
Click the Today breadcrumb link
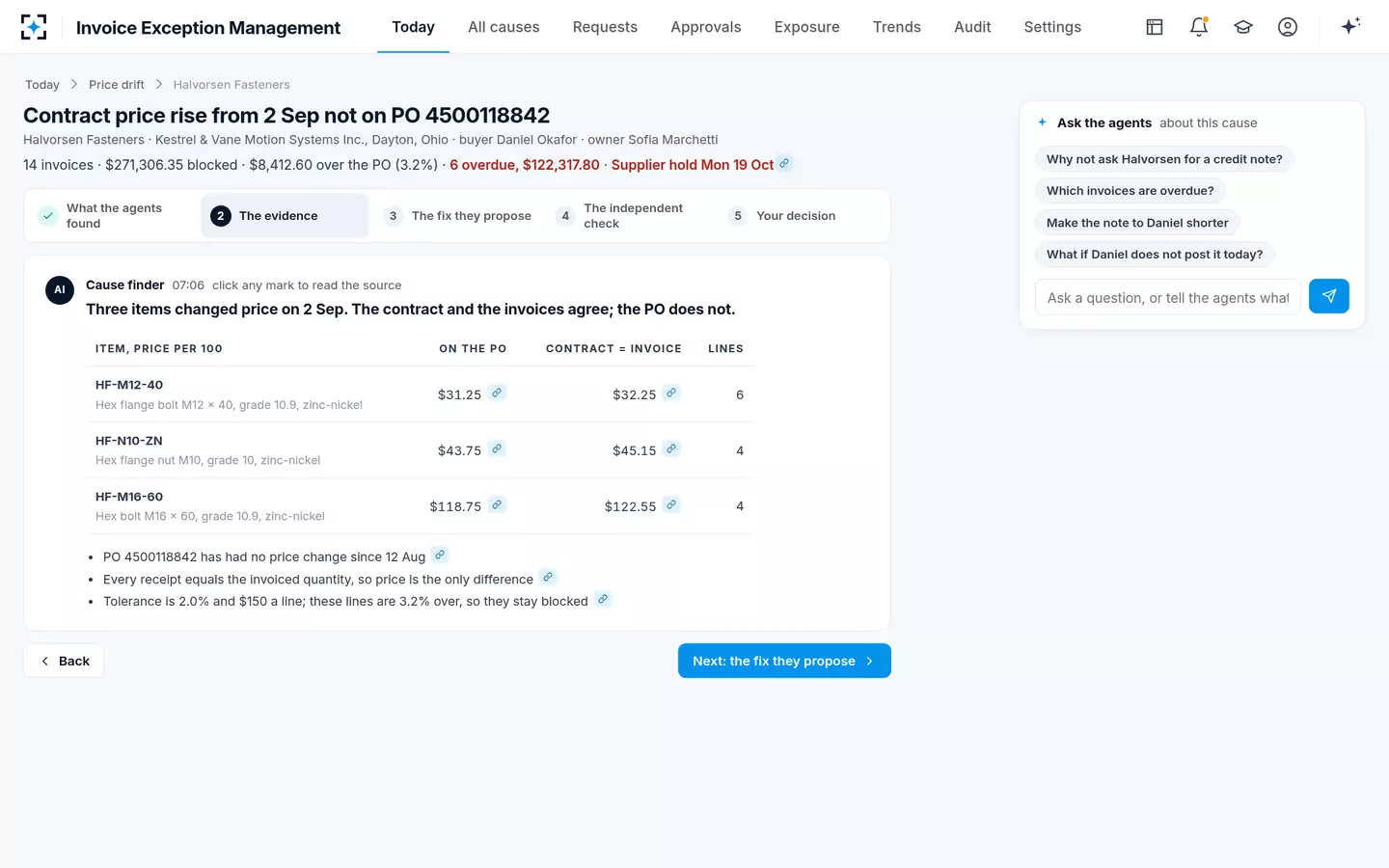[42, 85]
